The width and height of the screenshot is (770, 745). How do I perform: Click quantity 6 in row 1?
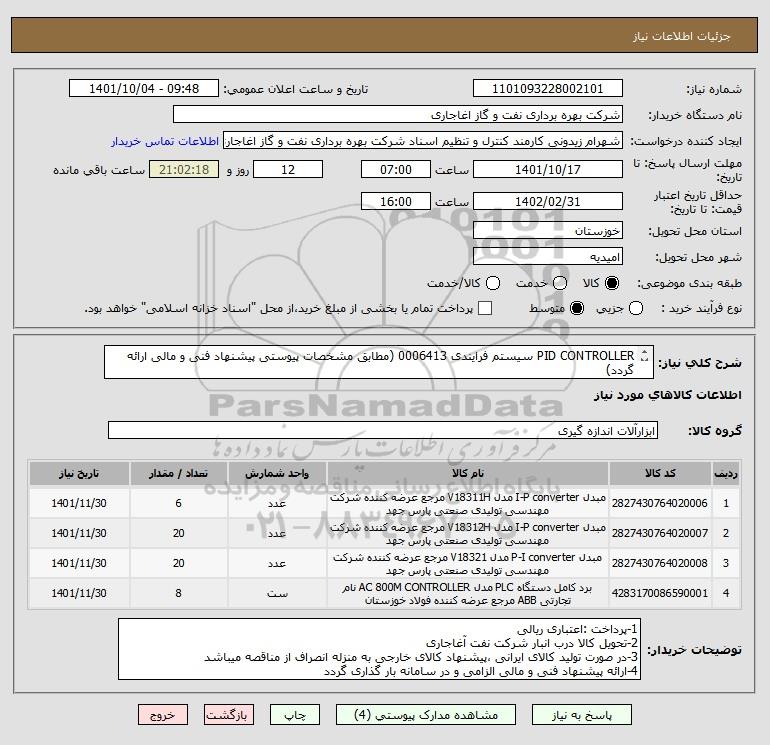coord(178,503)
